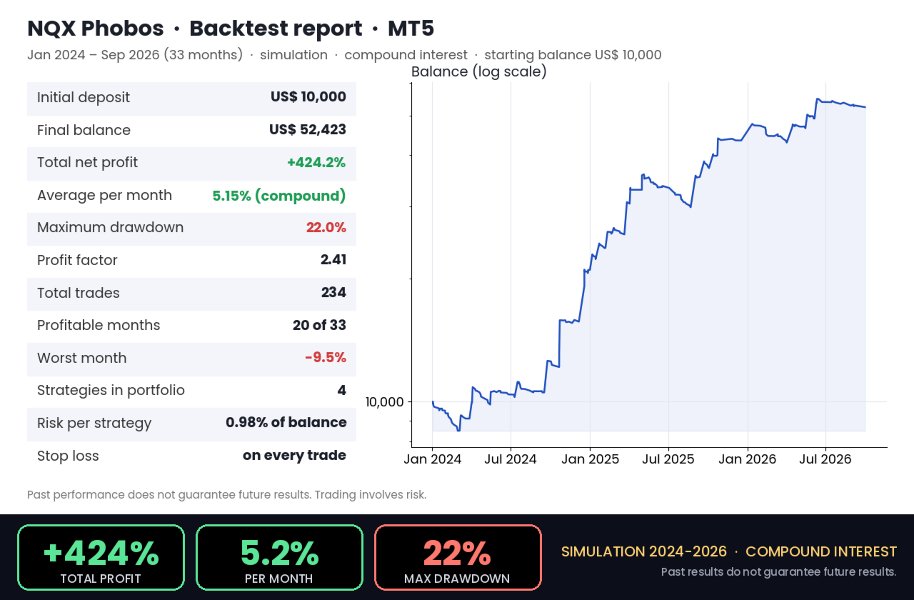Click the 10,000 y-axis label
Image resolution: width=914 pixels, height=600 pixels.
point(385,402)
